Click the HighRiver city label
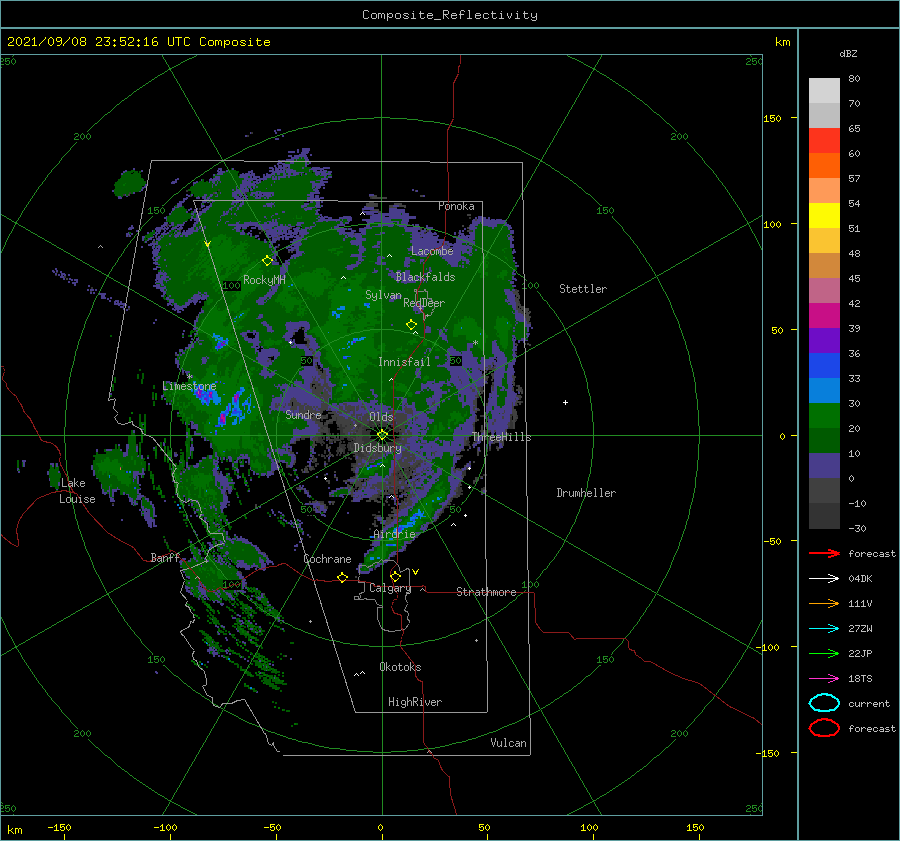This screenshot has height=841, width=900. pyautogui.click(x=415, y=702)
